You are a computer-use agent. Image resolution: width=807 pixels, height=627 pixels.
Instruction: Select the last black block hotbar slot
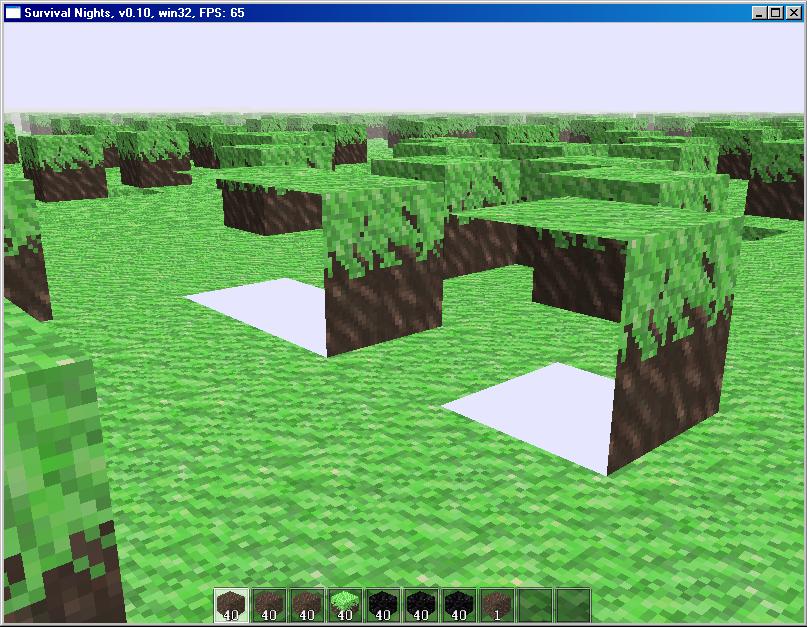click(457, 606)
